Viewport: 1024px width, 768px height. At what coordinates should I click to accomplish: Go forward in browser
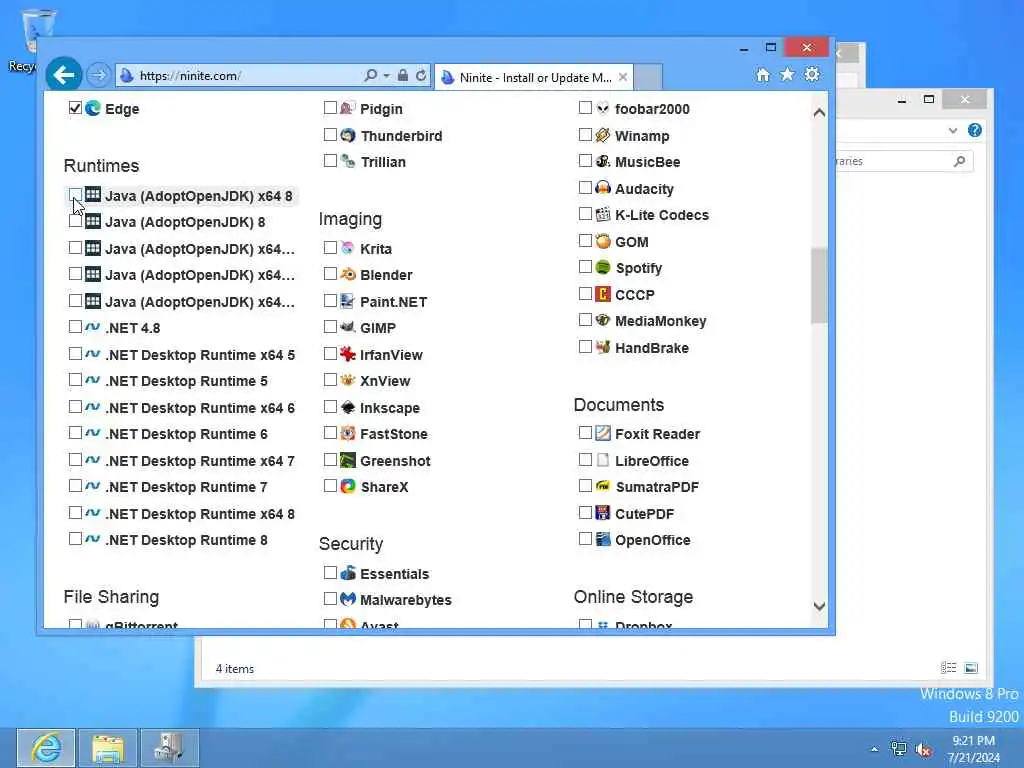click(x=99, y=75)
